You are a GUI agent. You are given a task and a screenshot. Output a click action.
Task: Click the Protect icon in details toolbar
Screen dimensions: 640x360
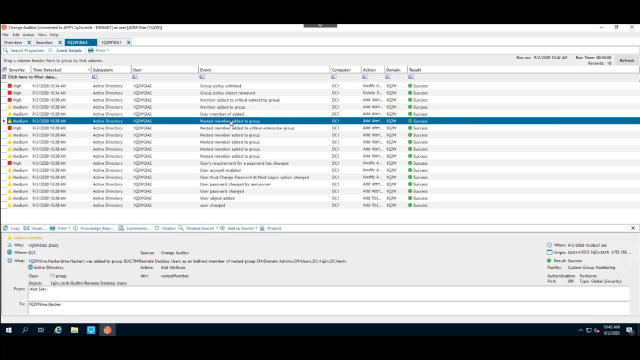coord(262,228)
